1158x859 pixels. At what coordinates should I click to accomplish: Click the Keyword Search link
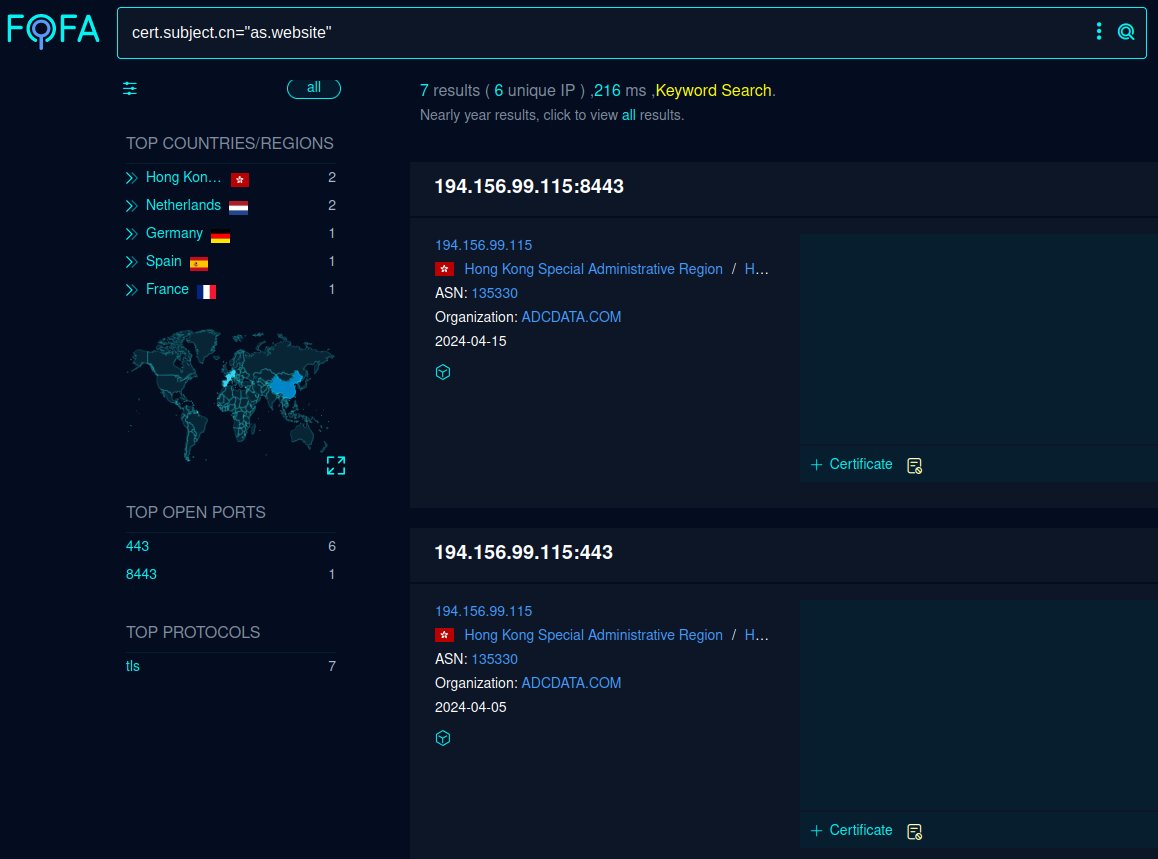713,91
